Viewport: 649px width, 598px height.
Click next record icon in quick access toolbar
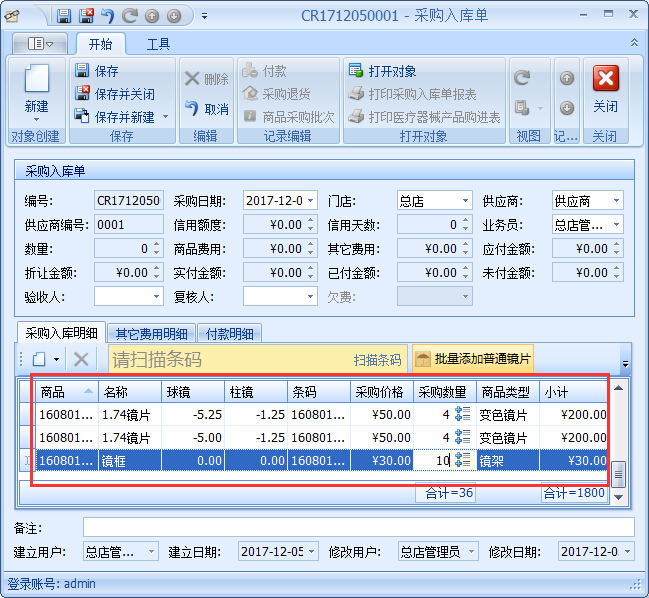(x=174, y=16)
